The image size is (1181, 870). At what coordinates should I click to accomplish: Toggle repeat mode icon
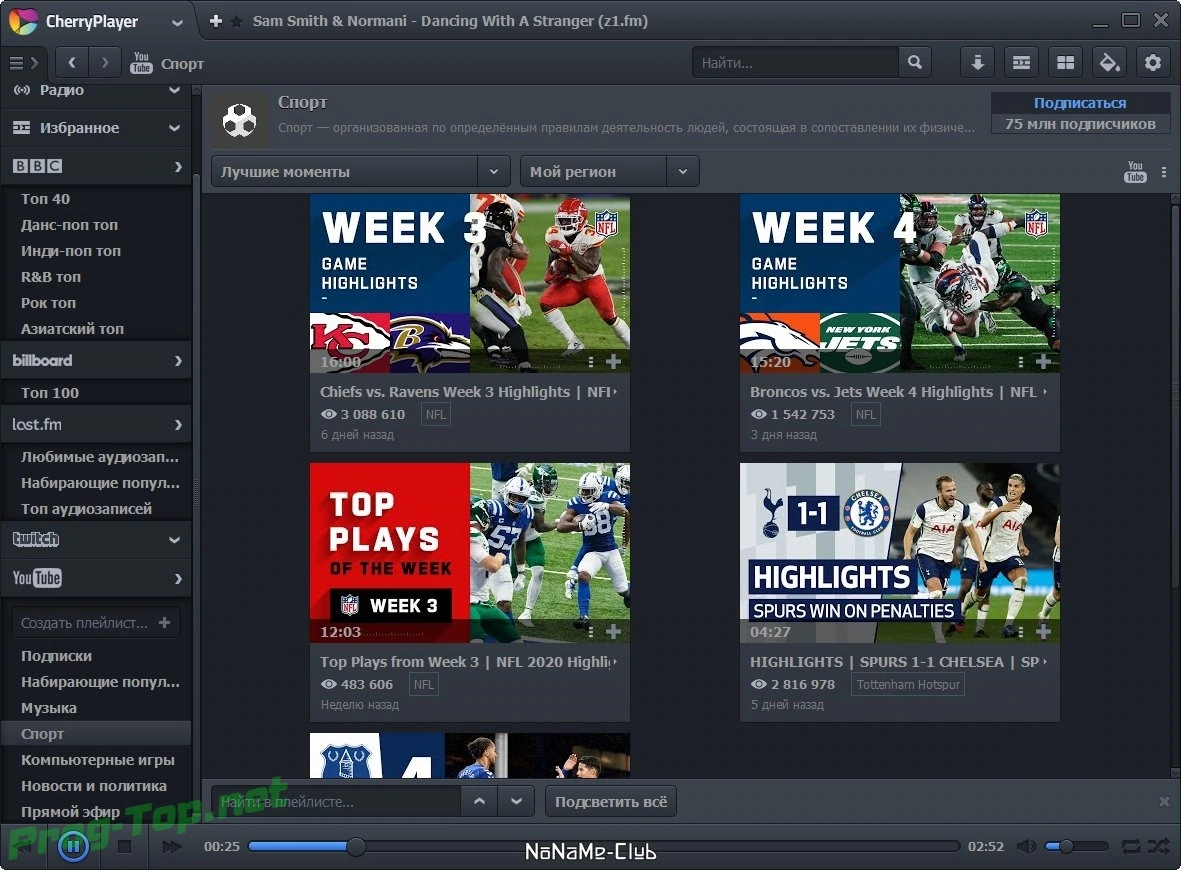[1131, 846]
